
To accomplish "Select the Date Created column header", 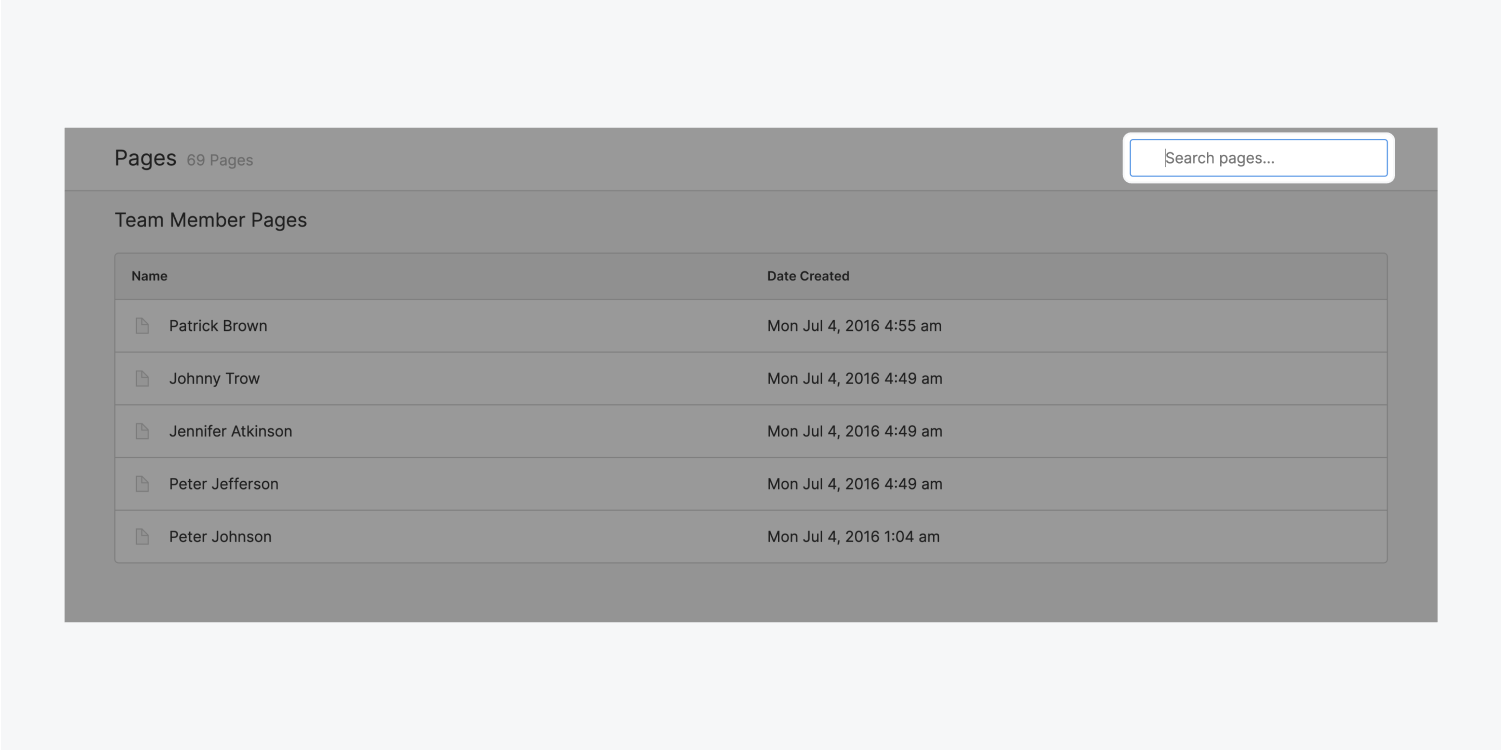I will pyautogui.click(x=808, y=276).
